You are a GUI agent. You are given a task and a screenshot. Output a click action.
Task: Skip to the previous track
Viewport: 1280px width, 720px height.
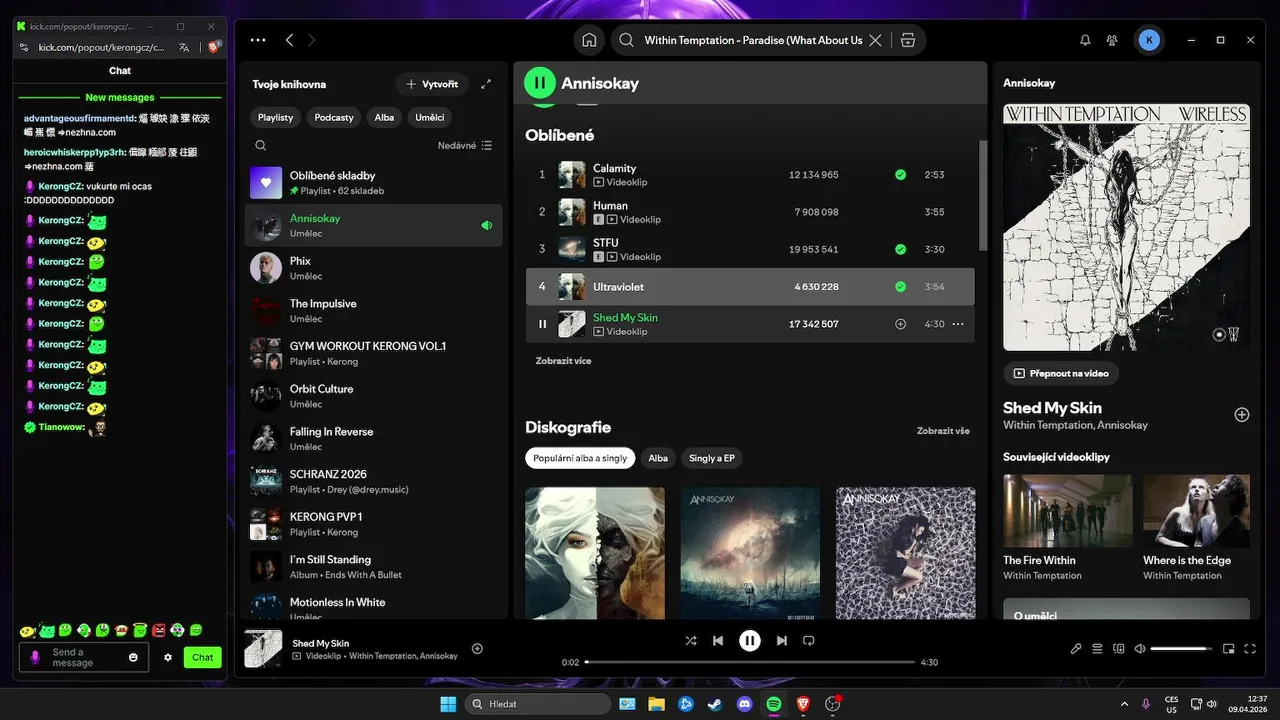(718, 641)
